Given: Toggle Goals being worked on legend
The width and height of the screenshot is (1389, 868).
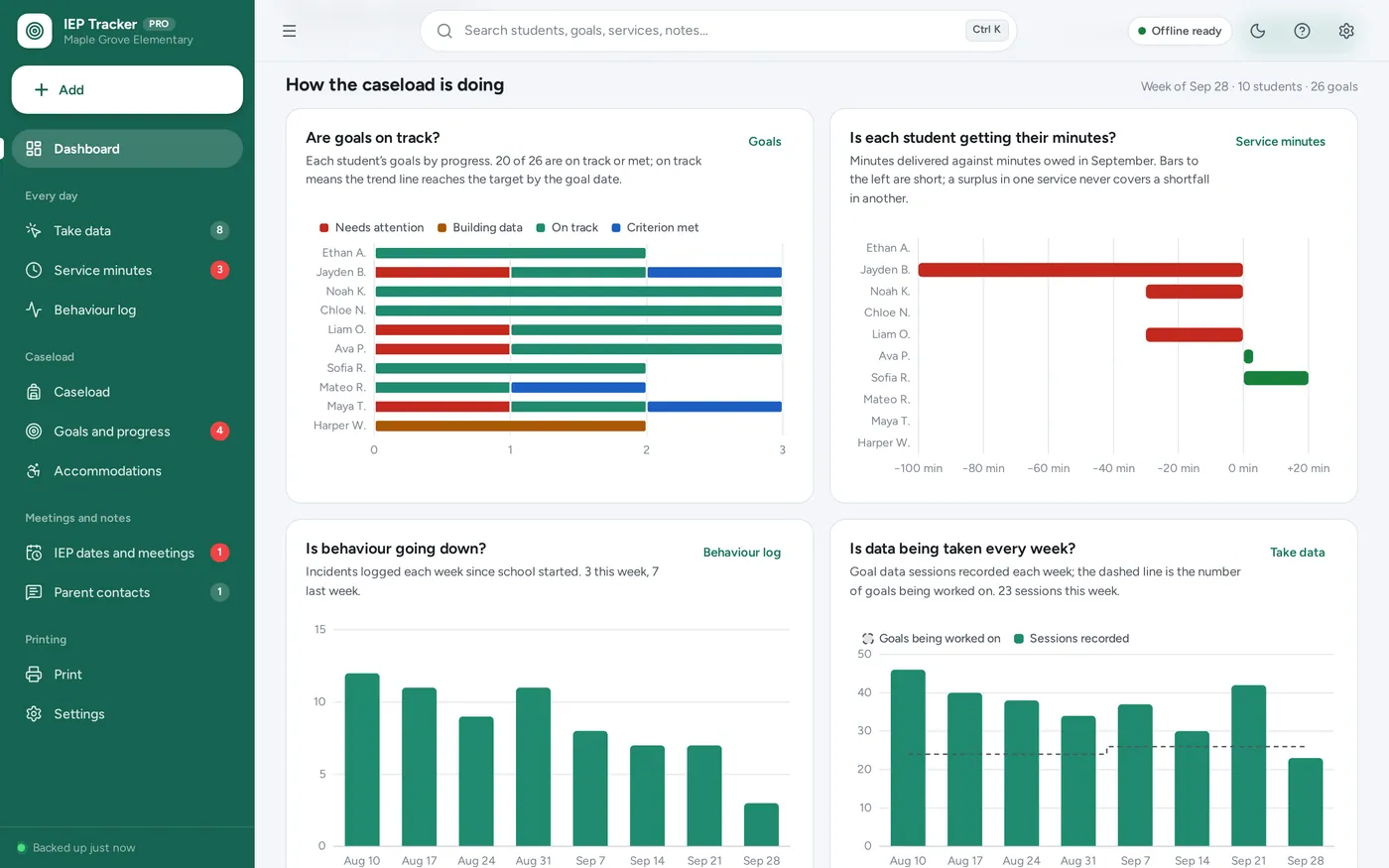Looking at the screenshot, I should (931, 639).
